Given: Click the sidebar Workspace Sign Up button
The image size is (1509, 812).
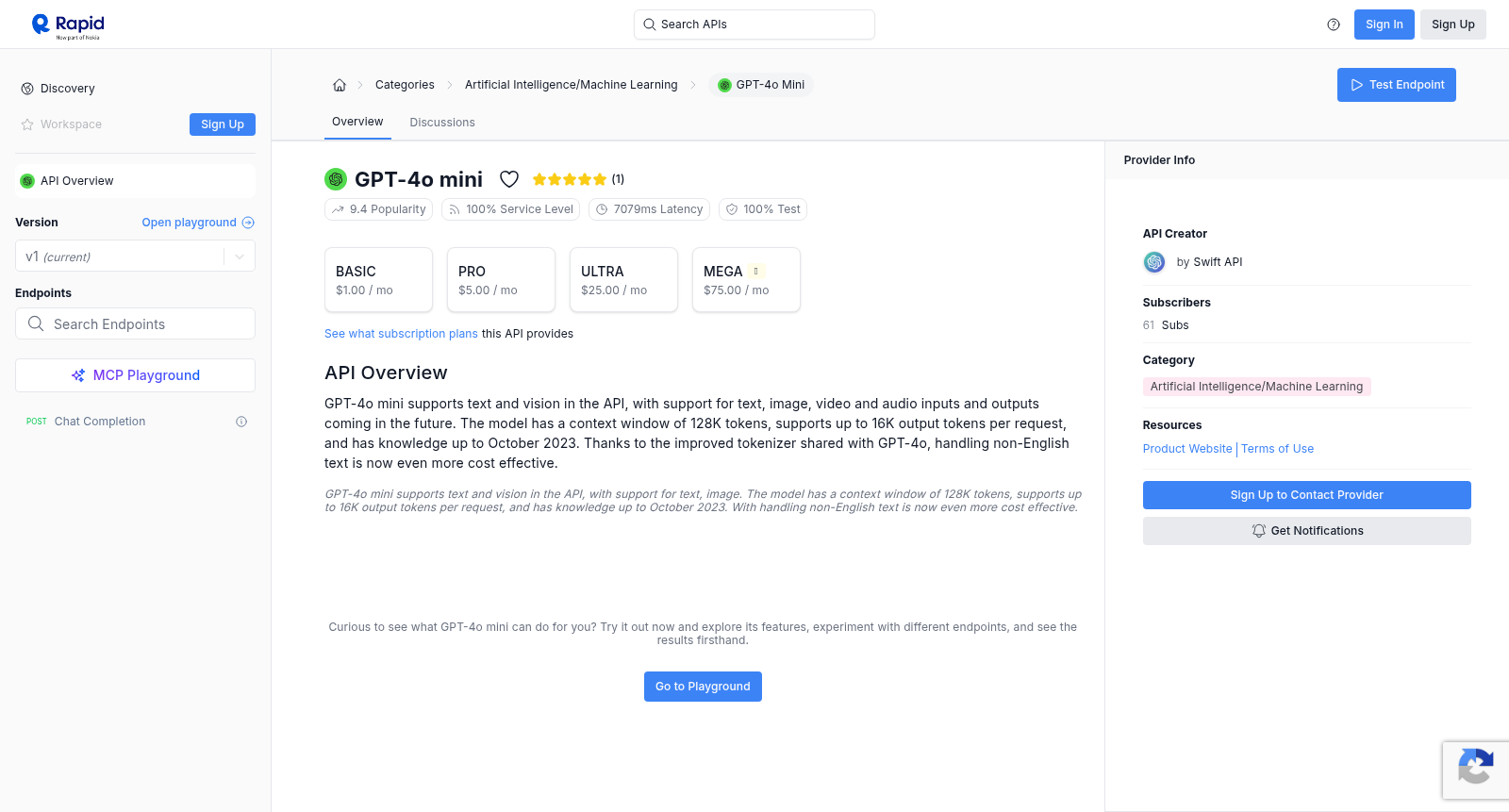Looking at the screenshot, I should (x=223, y=124).
